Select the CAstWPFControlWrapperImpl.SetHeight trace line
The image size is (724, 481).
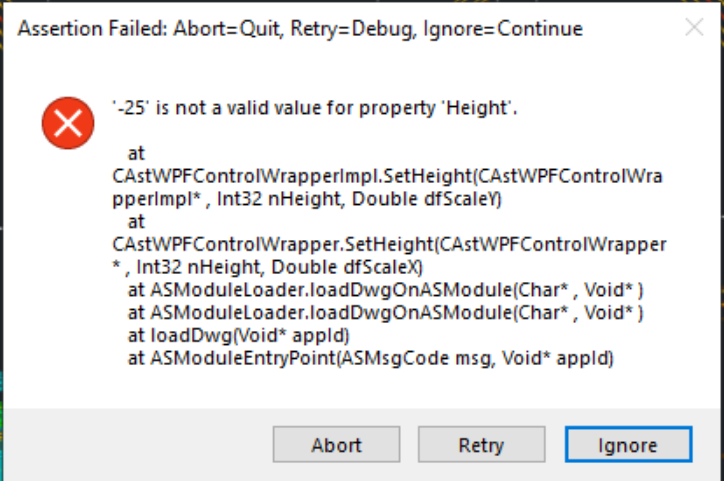click(387, 176)
